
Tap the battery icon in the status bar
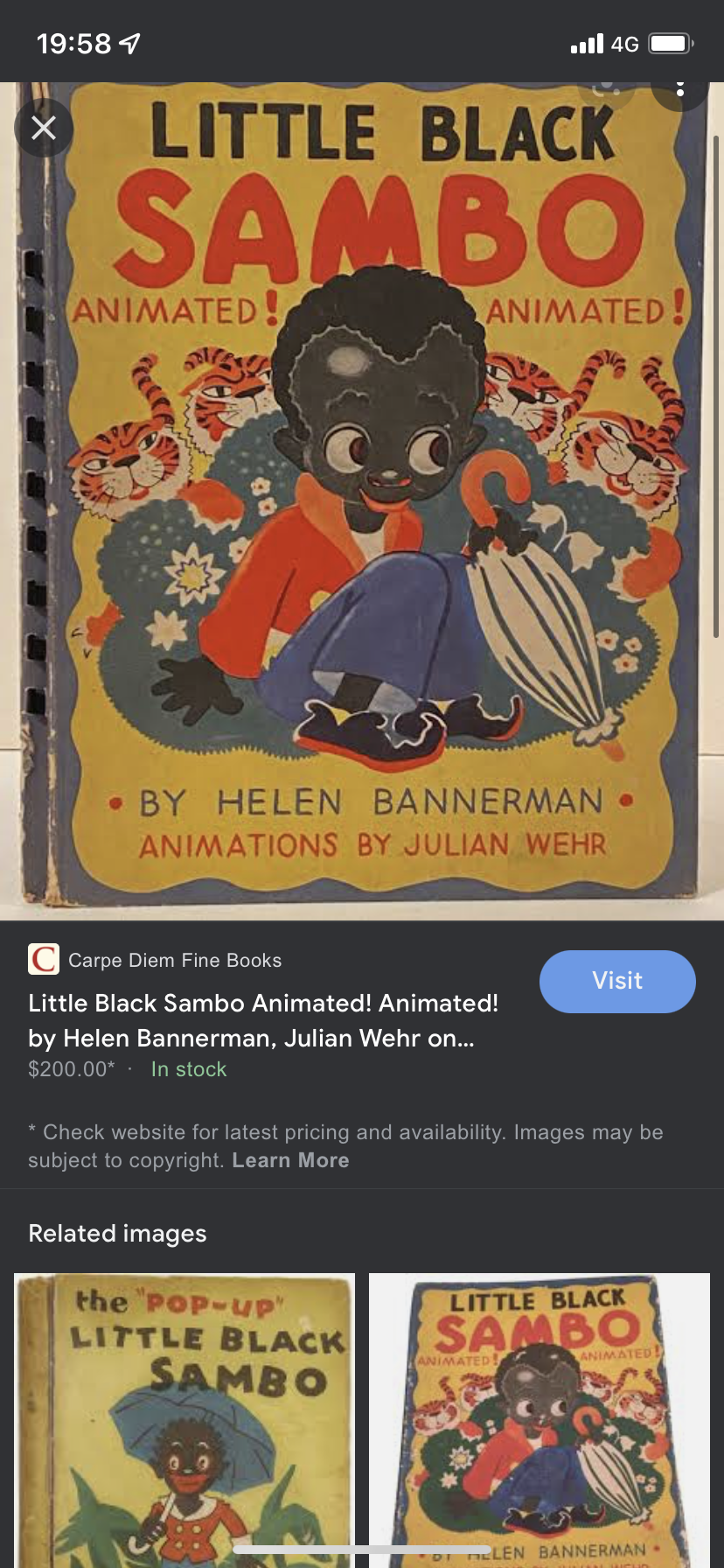click(x=672, y=43)
